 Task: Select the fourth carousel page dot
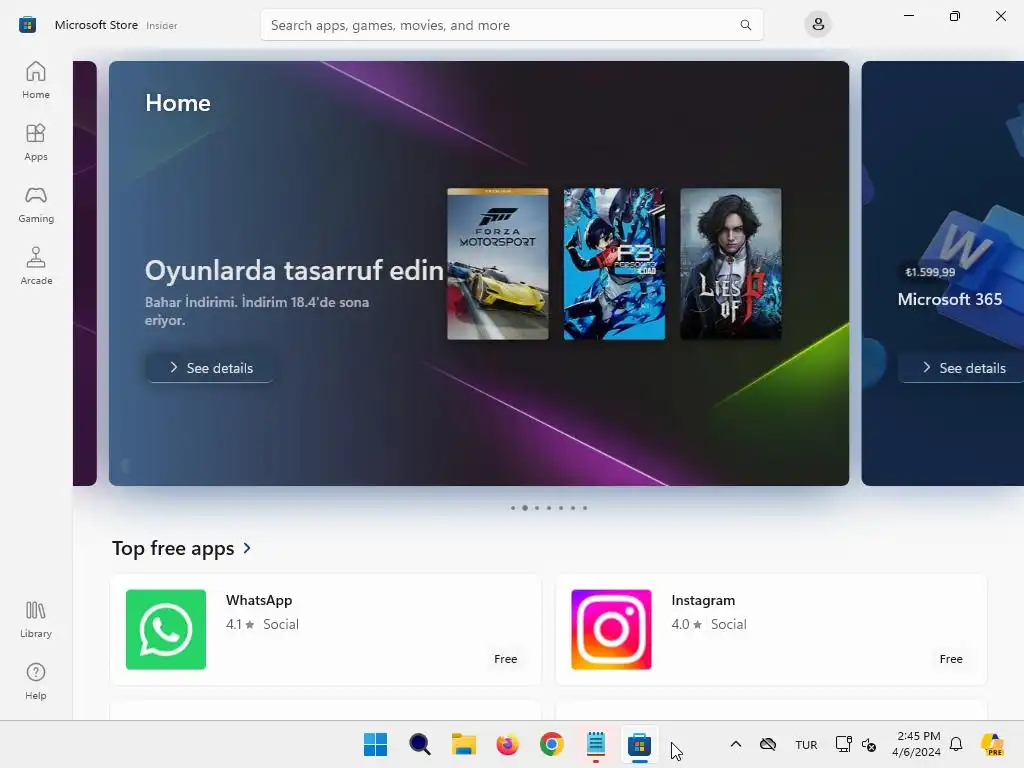(549, 507)
